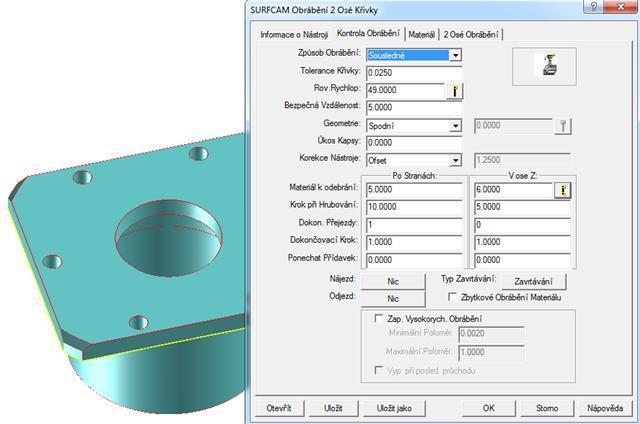
Task: Enable Zbytkové Obrábění Materiálu checkbox
Action: 452,297
